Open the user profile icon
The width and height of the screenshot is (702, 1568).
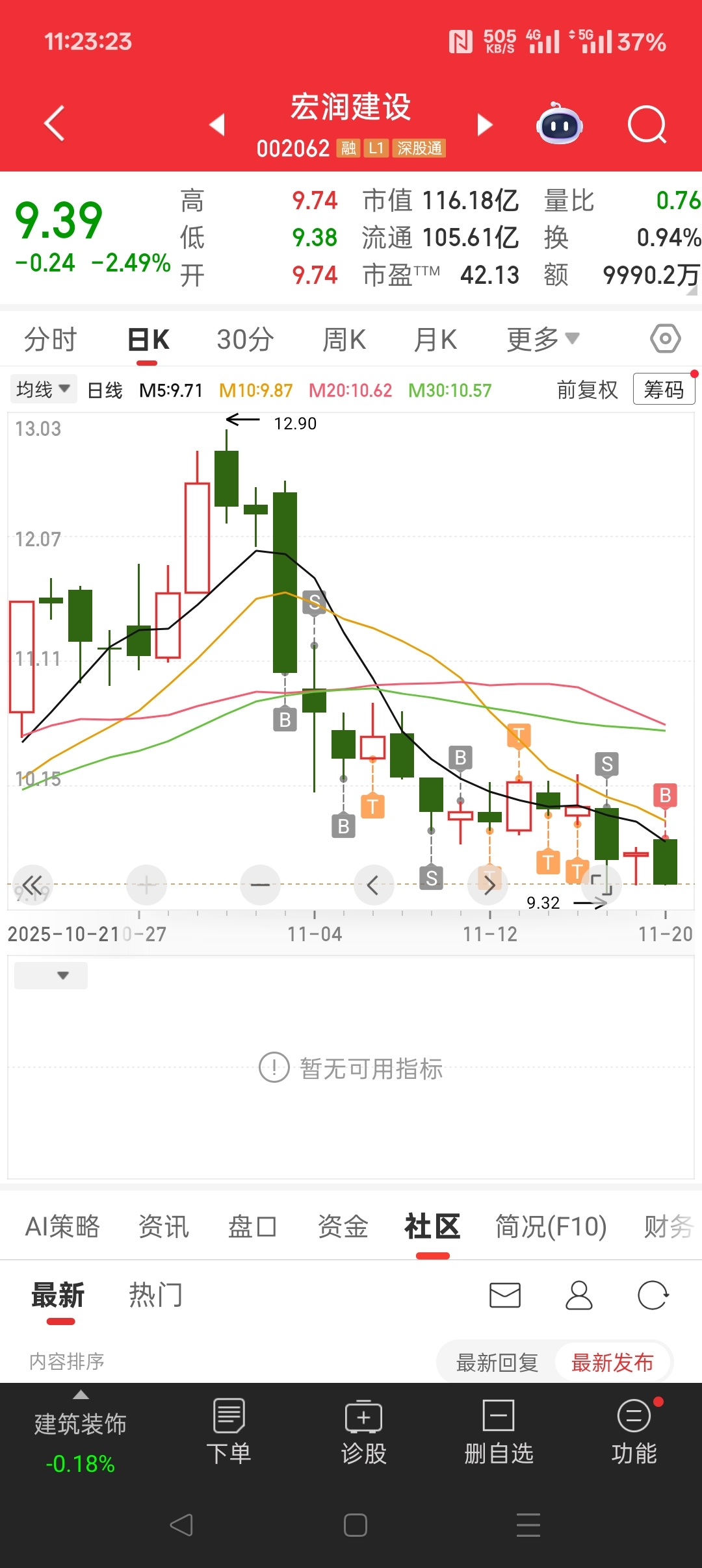coord(578,1295)
